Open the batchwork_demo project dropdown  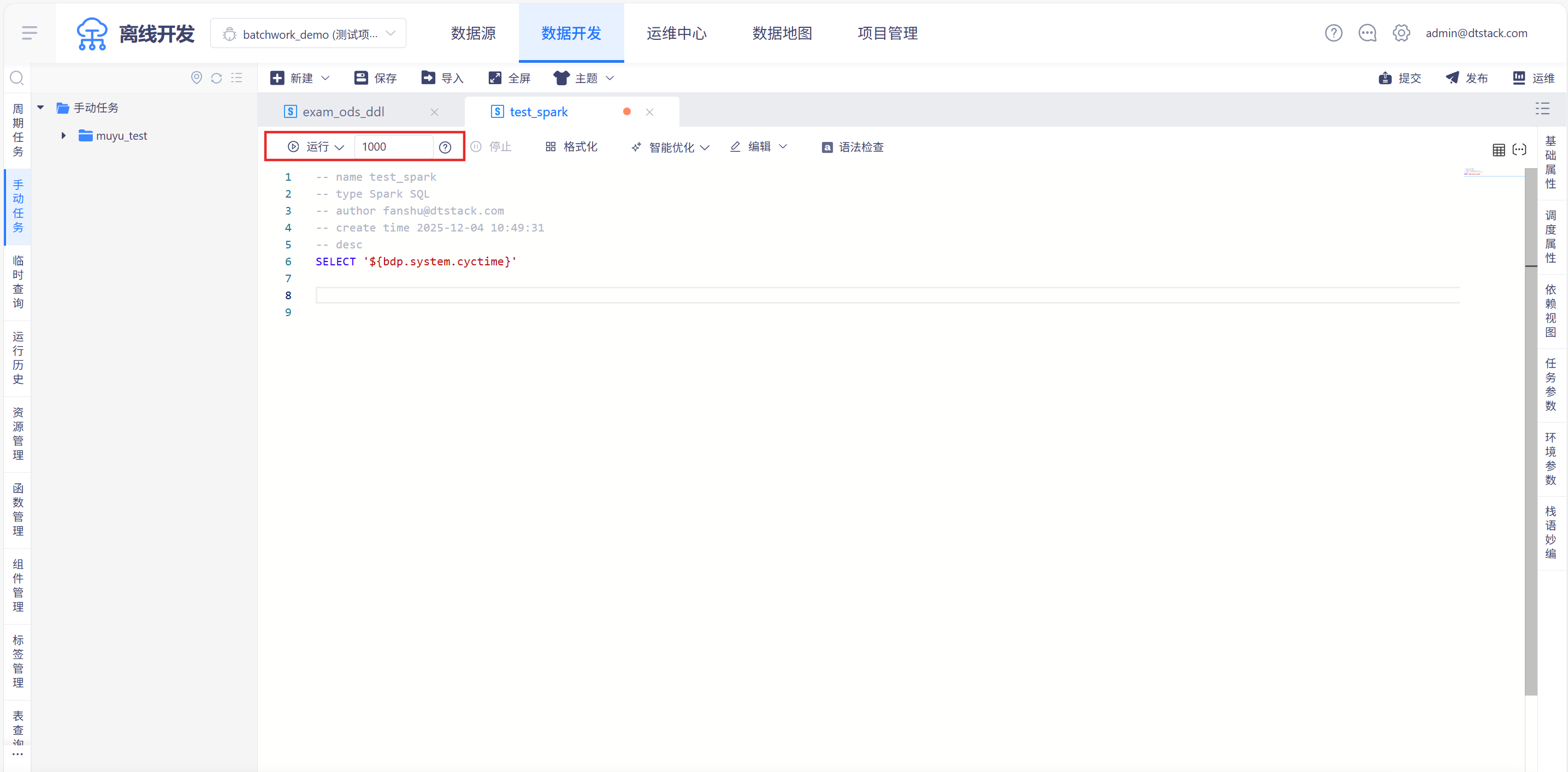(x=309, y=33)
